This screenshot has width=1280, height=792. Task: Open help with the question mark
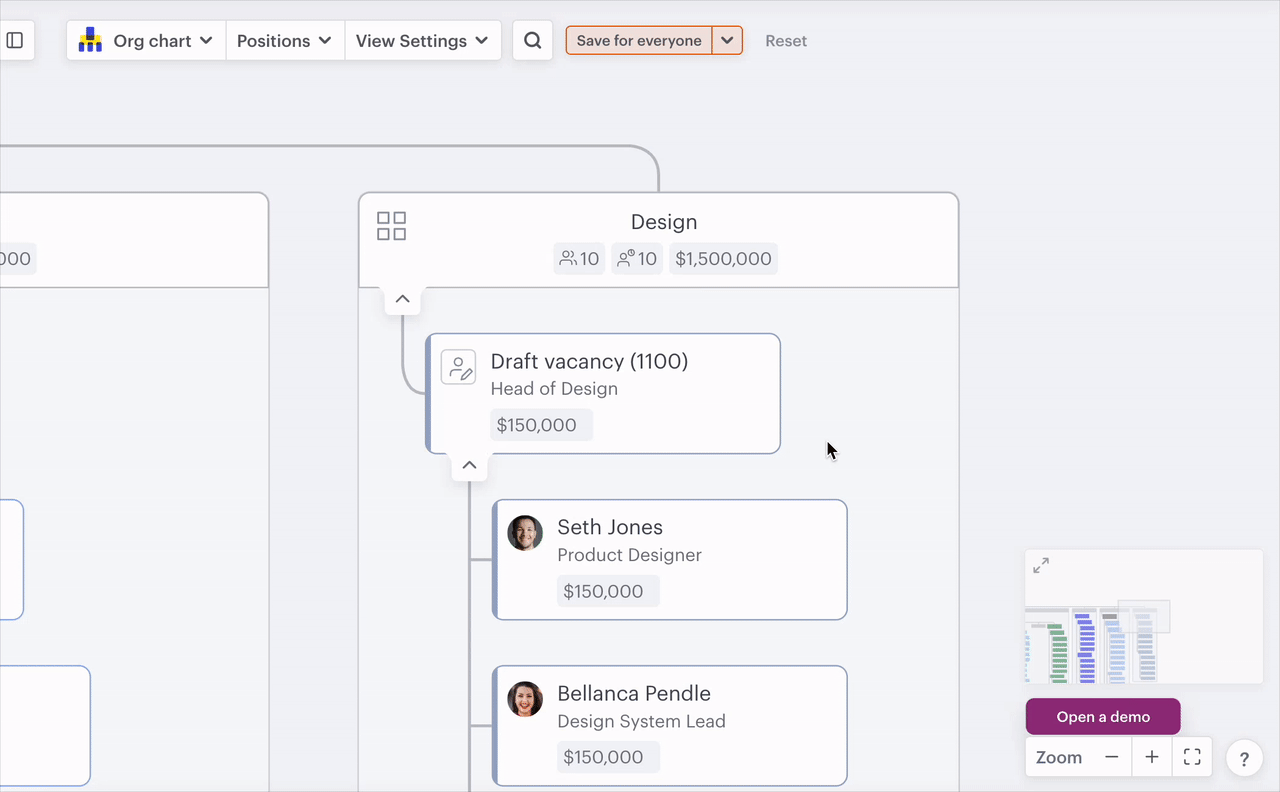[x=1244, y=758]
